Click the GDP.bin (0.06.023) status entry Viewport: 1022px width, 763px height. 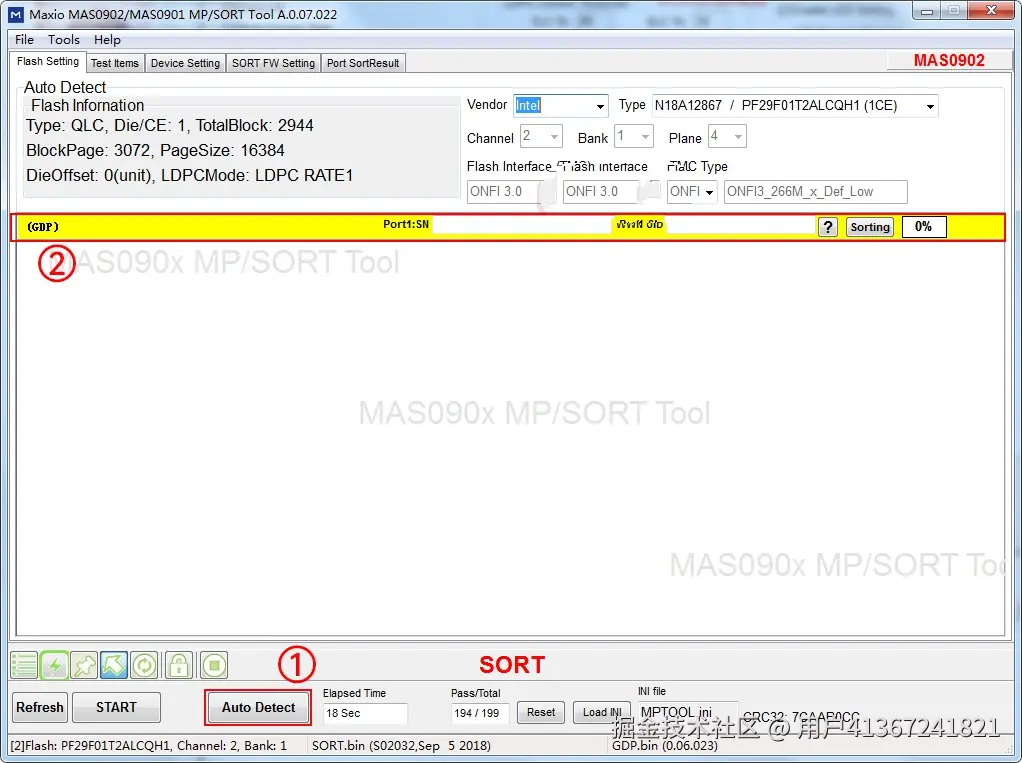pyautogui.click(x=665, y=745)
